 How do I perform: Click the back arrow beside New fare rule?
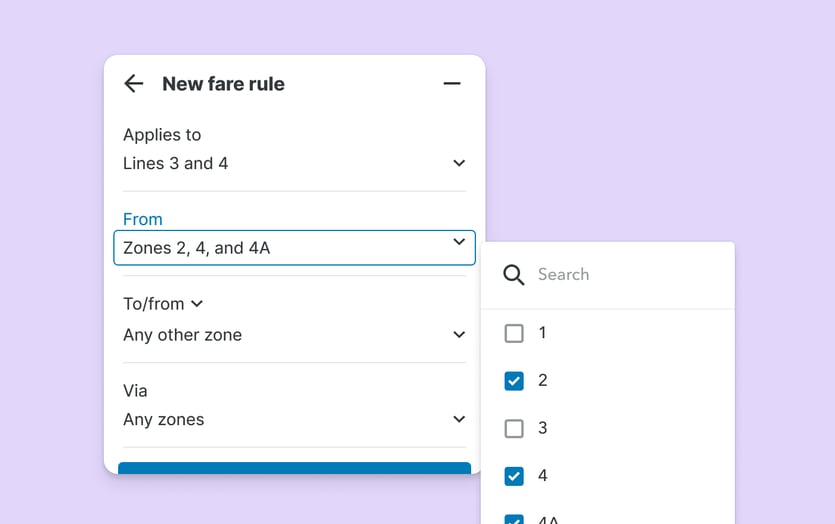pos(133,84)
